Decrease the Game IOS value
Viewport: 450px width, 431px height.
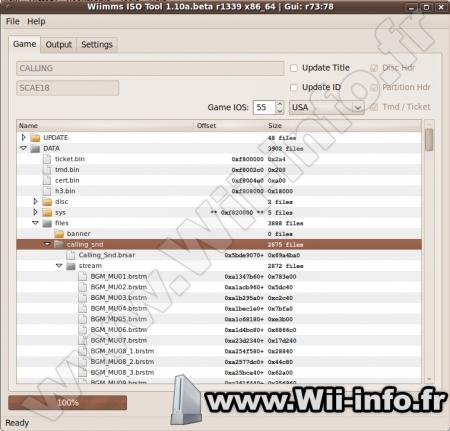280,111
